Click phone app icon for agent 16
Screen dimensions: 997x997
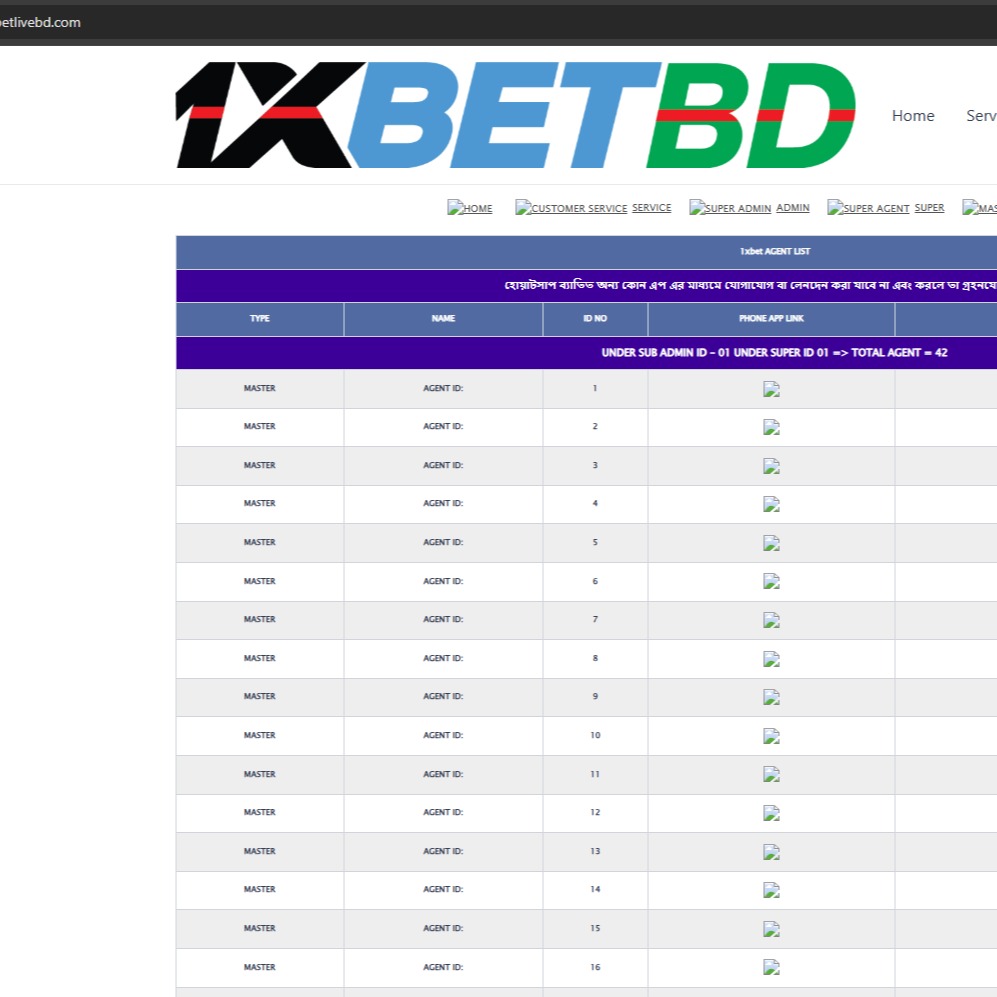click(x=771, y=967)
